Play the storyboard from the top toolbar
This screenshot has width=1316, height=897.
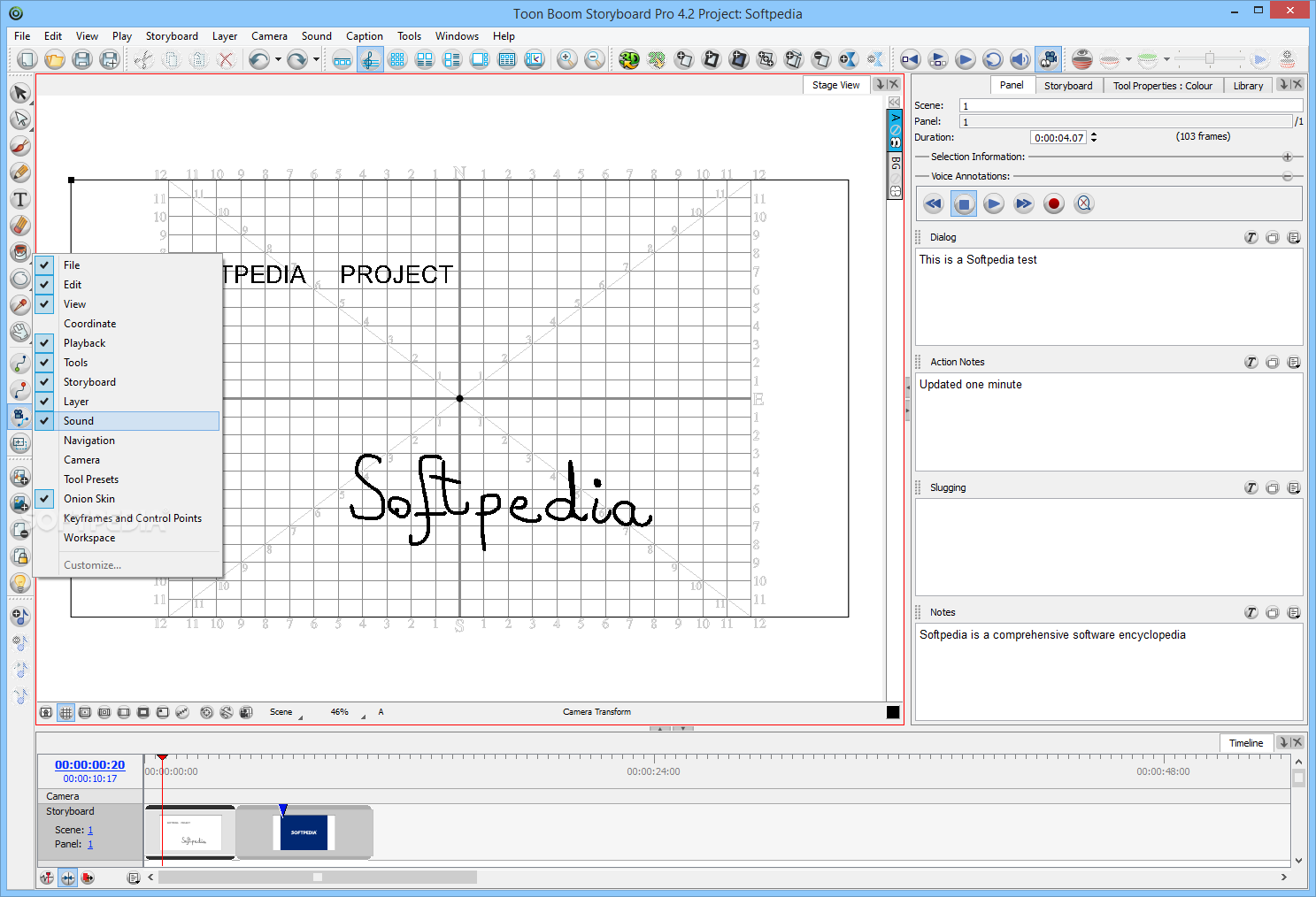click(966, 59)
